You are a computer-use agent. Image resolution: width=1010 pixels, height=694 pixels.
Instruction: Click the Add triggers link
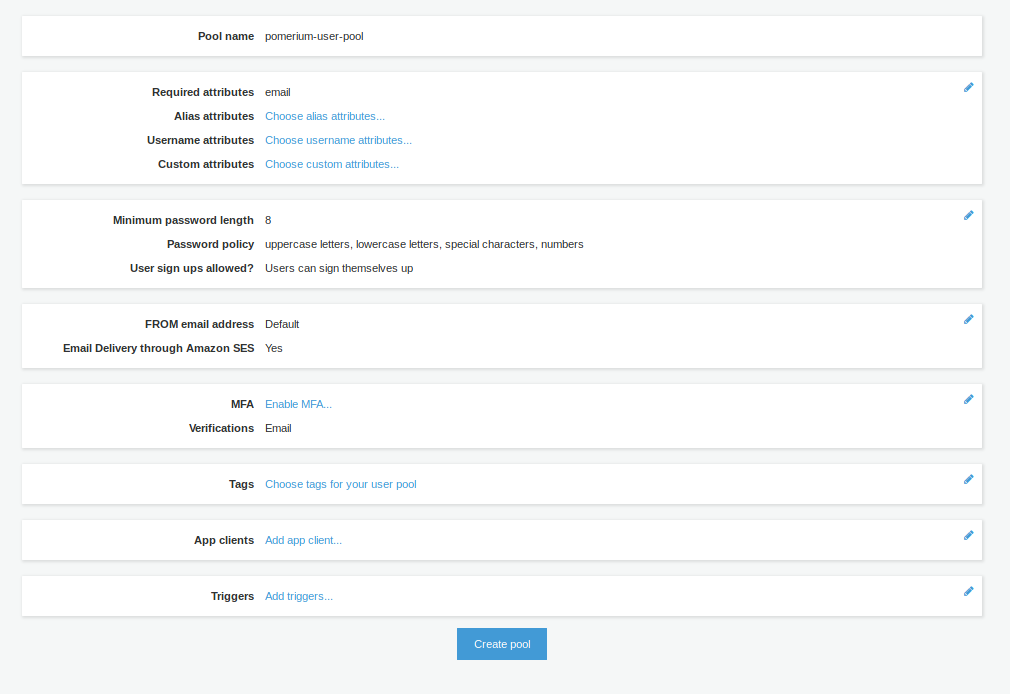[298, 596]
